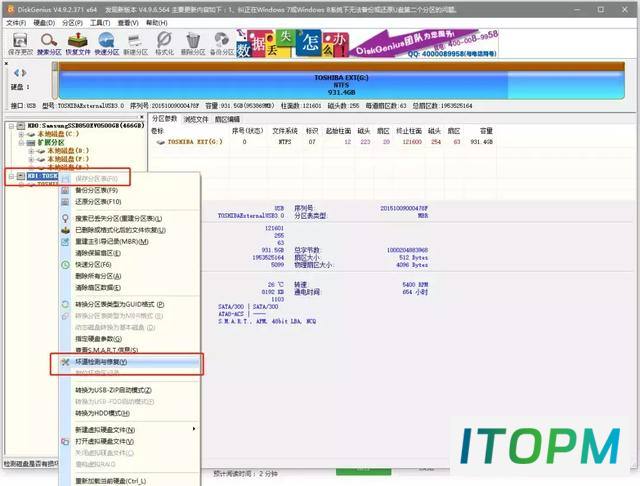Choose 重建主引导记录(MBR) entry
This screenshot has width=640, height=486.
pyautogui.click(x=131, y=242)
